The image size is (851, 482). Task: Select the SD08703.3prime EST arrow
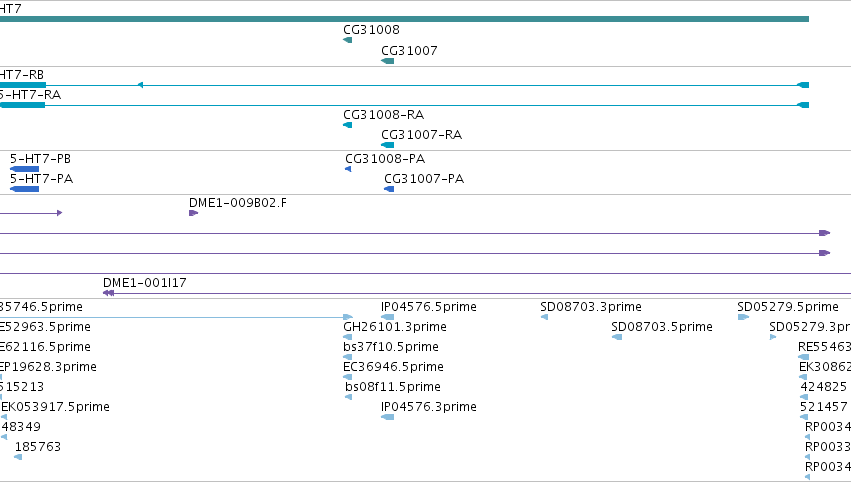pyautogui.click(x=544, y=318)
